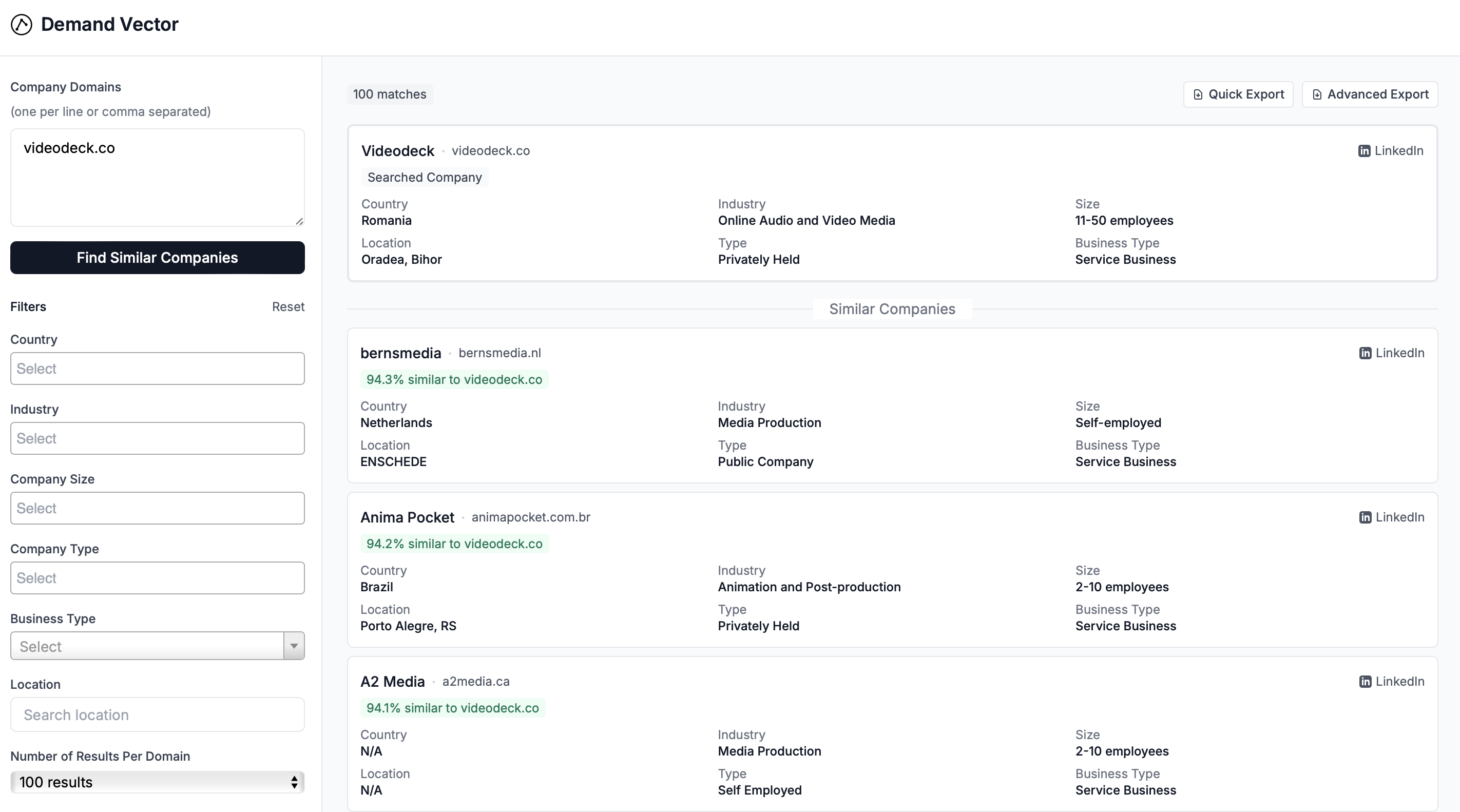The height and width of the screenshot is (812, 1460).
Task: Click the Demand Vector logo icon
Action: click(22, 24)
